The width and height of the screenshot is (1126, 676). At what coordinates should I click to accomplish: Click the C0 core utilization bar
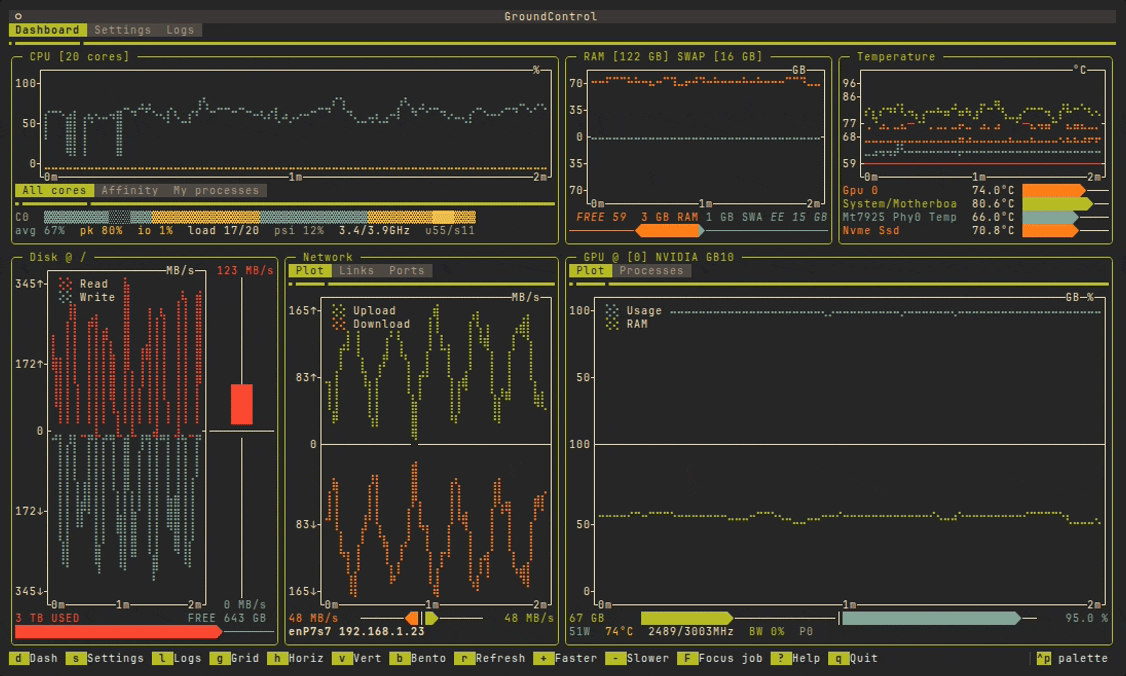tap(259, 217)
